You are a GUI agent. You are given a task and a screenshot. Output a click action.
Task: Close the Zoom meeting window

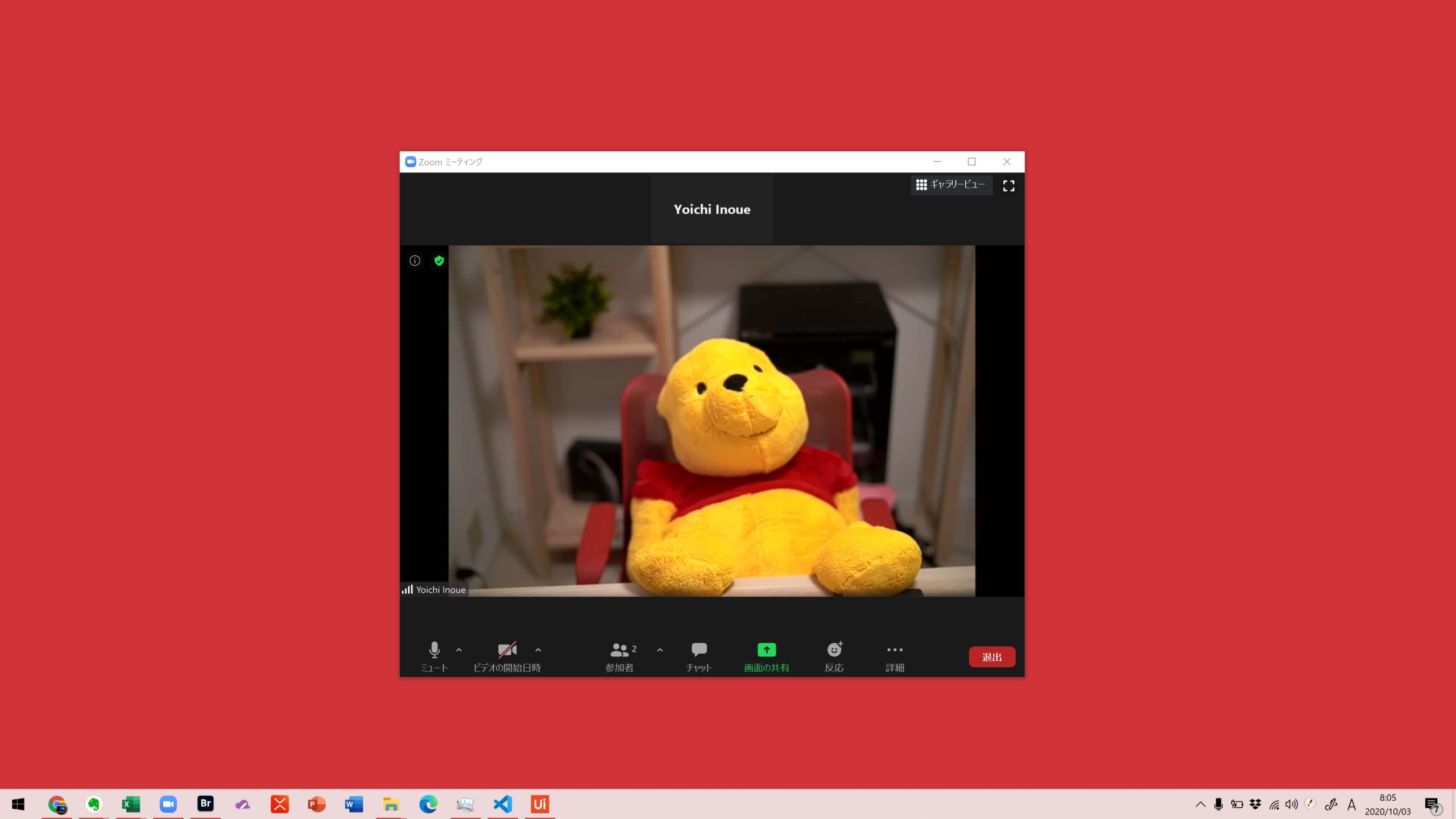(1007, 162)
